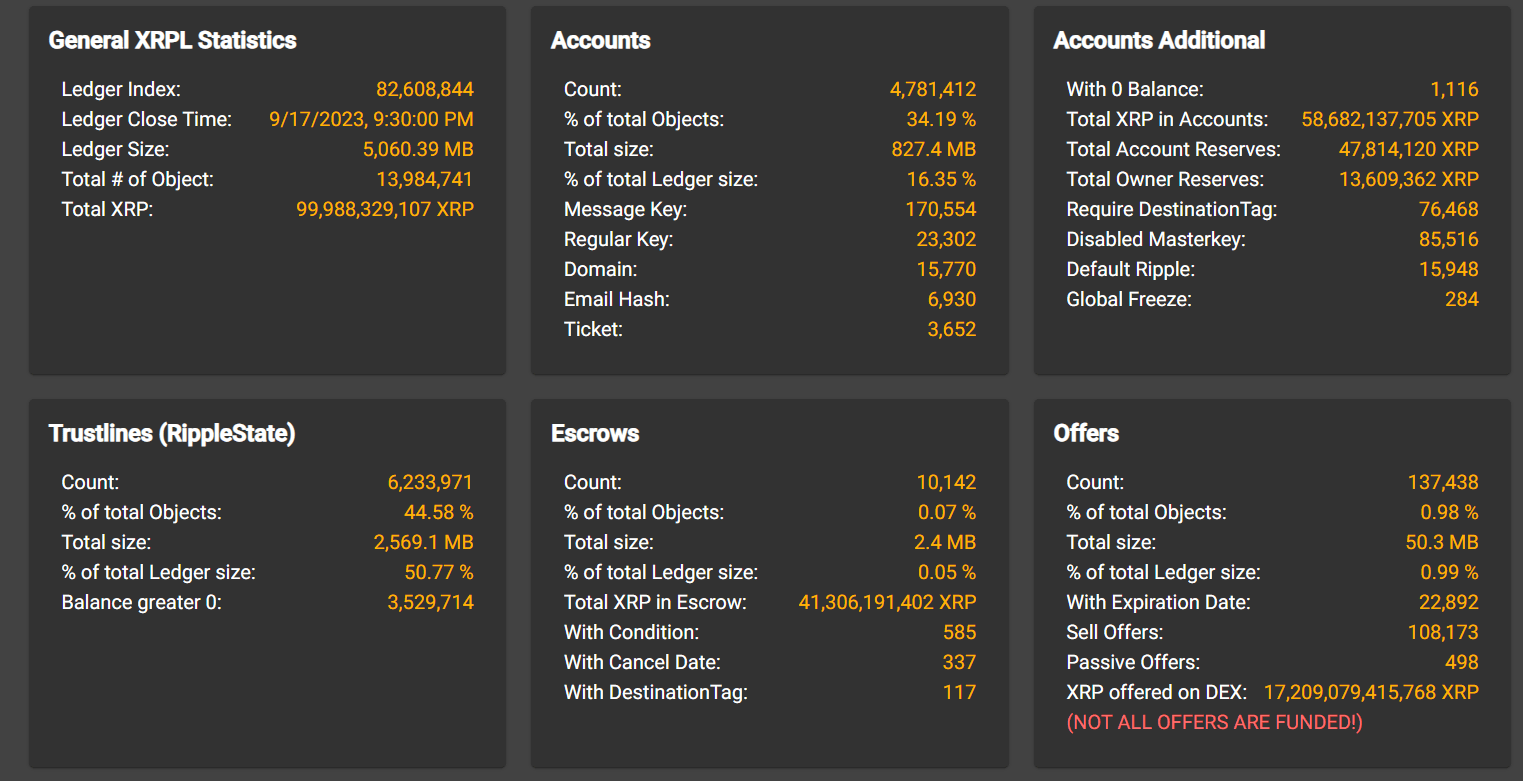This screenshot has height=781, width=1523.
Task: Click XRP offered on DEX value 17,209,079,415,768 XRP
Action: [1372, 692]
